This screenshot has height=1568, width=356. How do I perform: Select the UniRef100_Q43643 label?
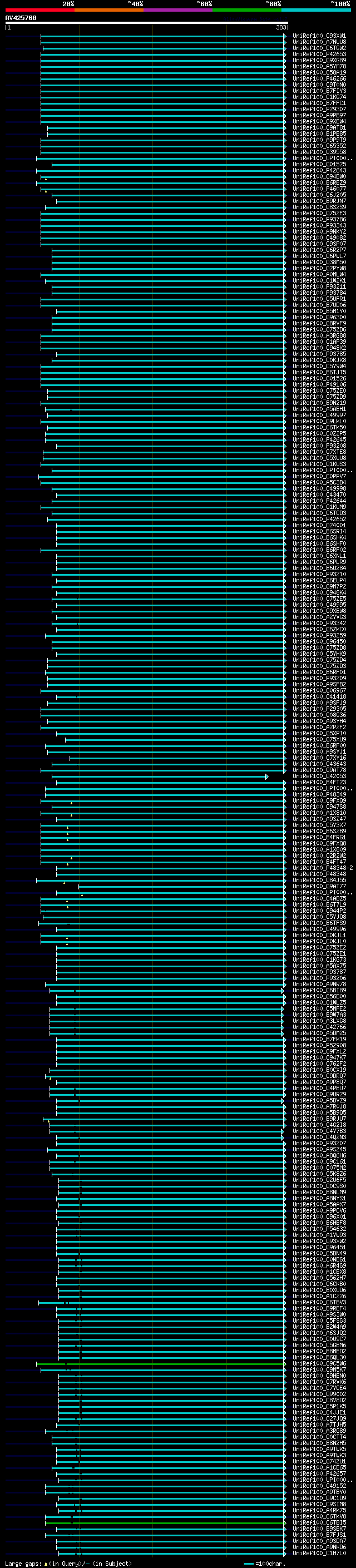pyautogui.click(x=319, y=764)
